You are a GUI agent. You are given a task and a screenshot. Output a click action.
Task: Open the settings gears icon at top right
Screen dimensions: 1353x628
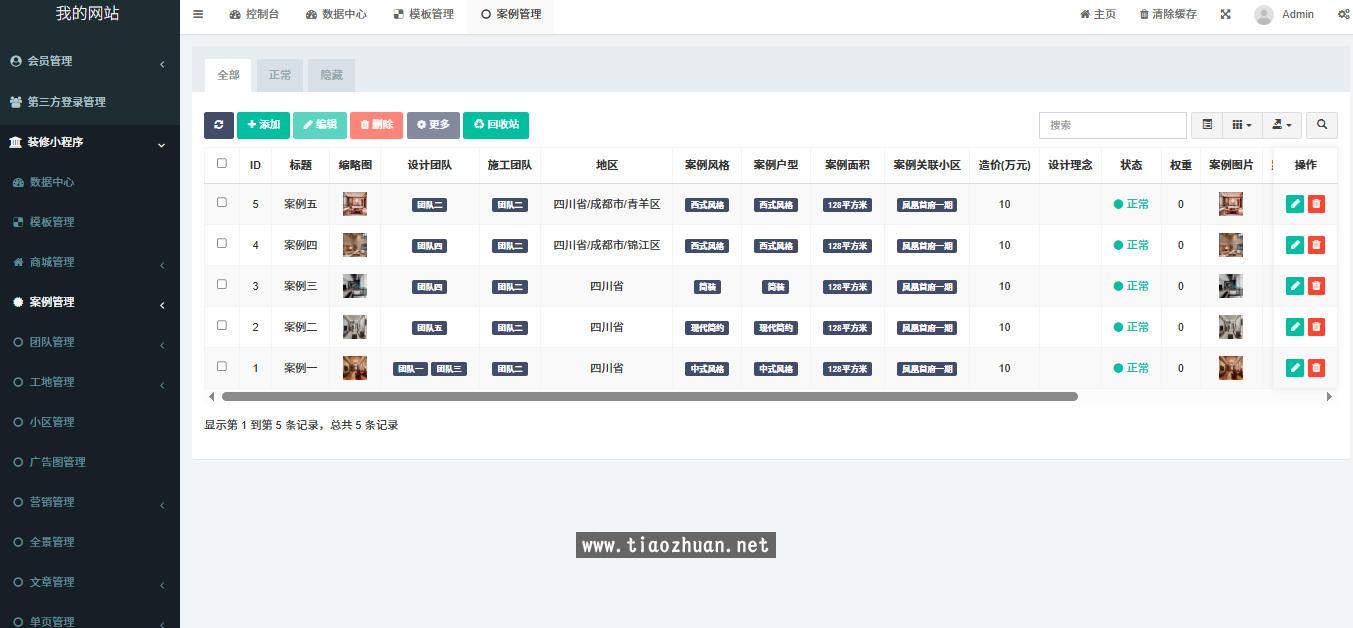(x=1343, y=14)
